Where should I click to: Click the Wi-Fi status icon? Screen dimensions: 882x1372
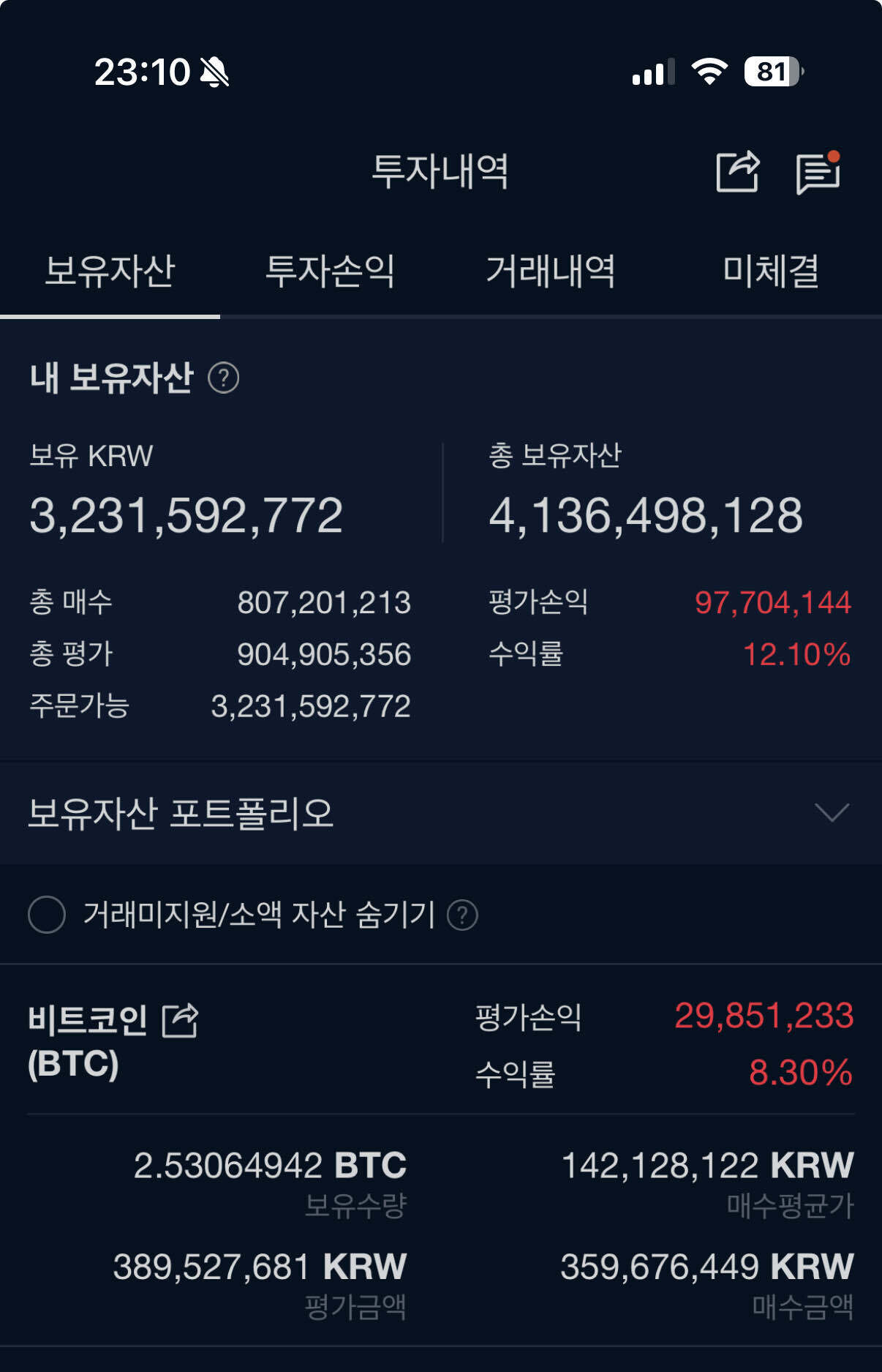(x=710, y=70)
